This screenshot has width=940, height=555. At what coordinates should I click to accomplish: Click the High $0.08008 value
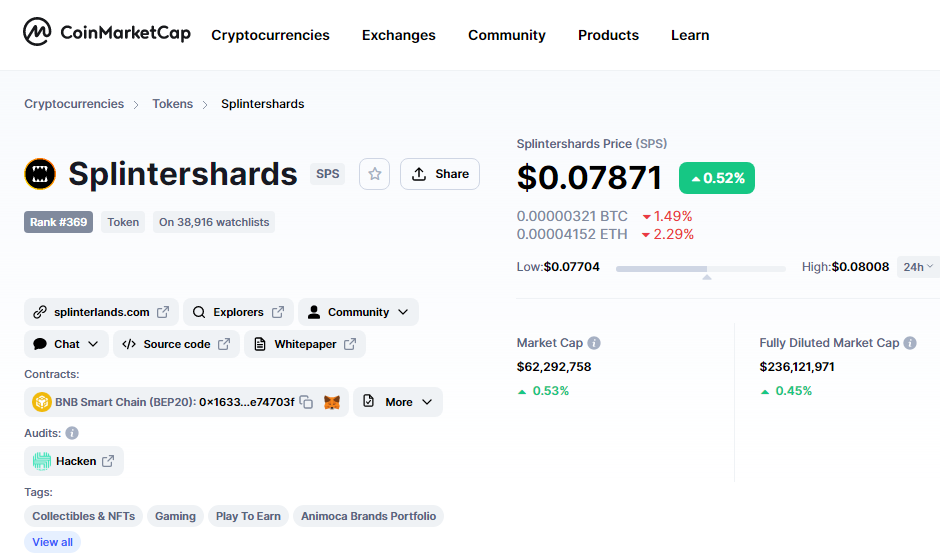point(860,267)
